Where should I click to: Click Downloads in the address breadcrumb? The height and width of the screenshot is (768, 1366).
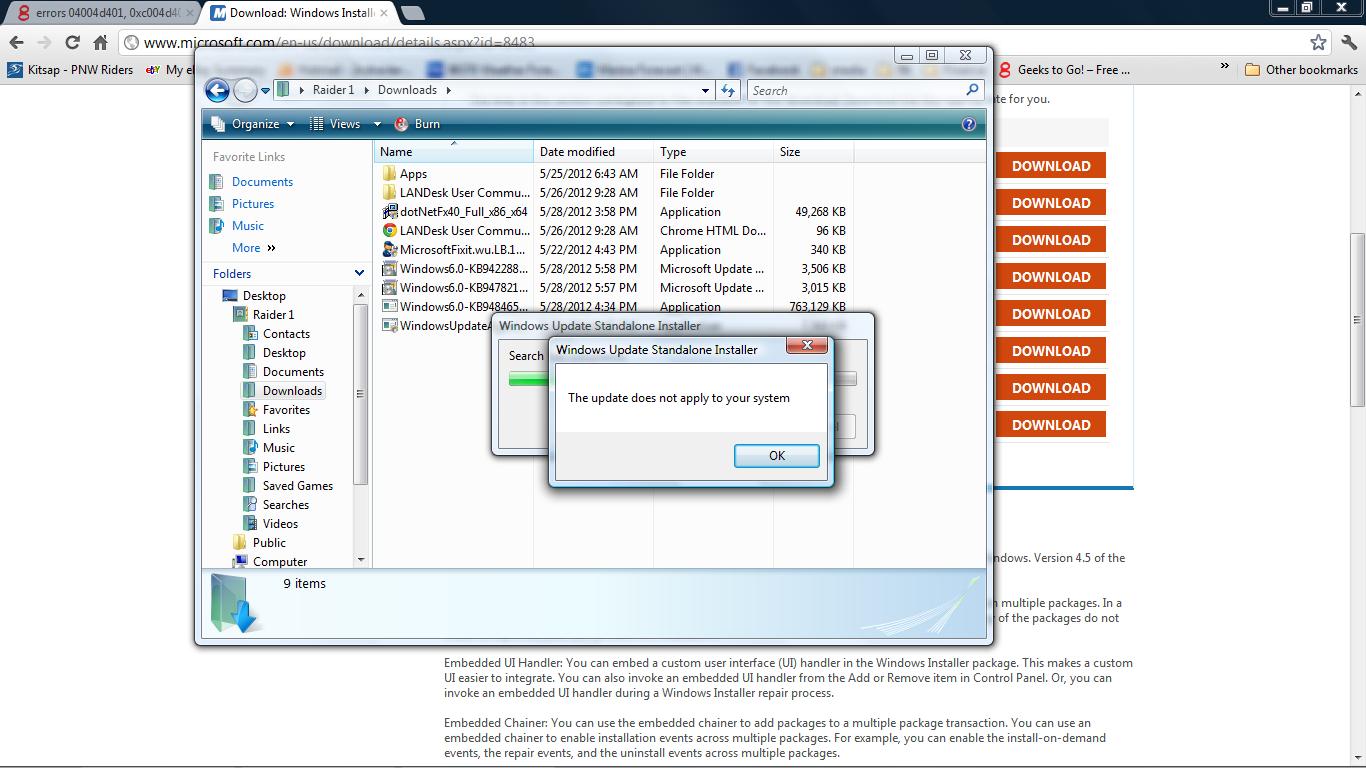pos(407,90)
